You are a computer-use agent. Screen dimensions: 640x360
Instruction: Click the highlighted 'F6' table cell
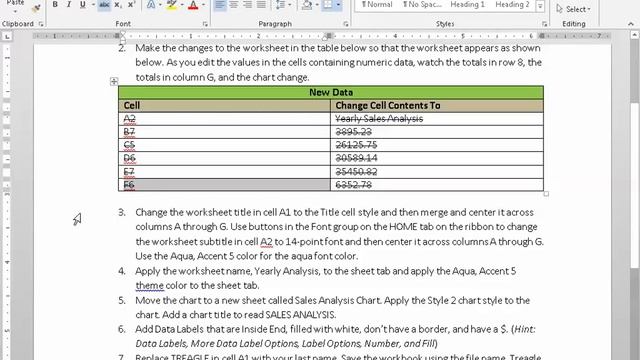click(x=224, y=185)
